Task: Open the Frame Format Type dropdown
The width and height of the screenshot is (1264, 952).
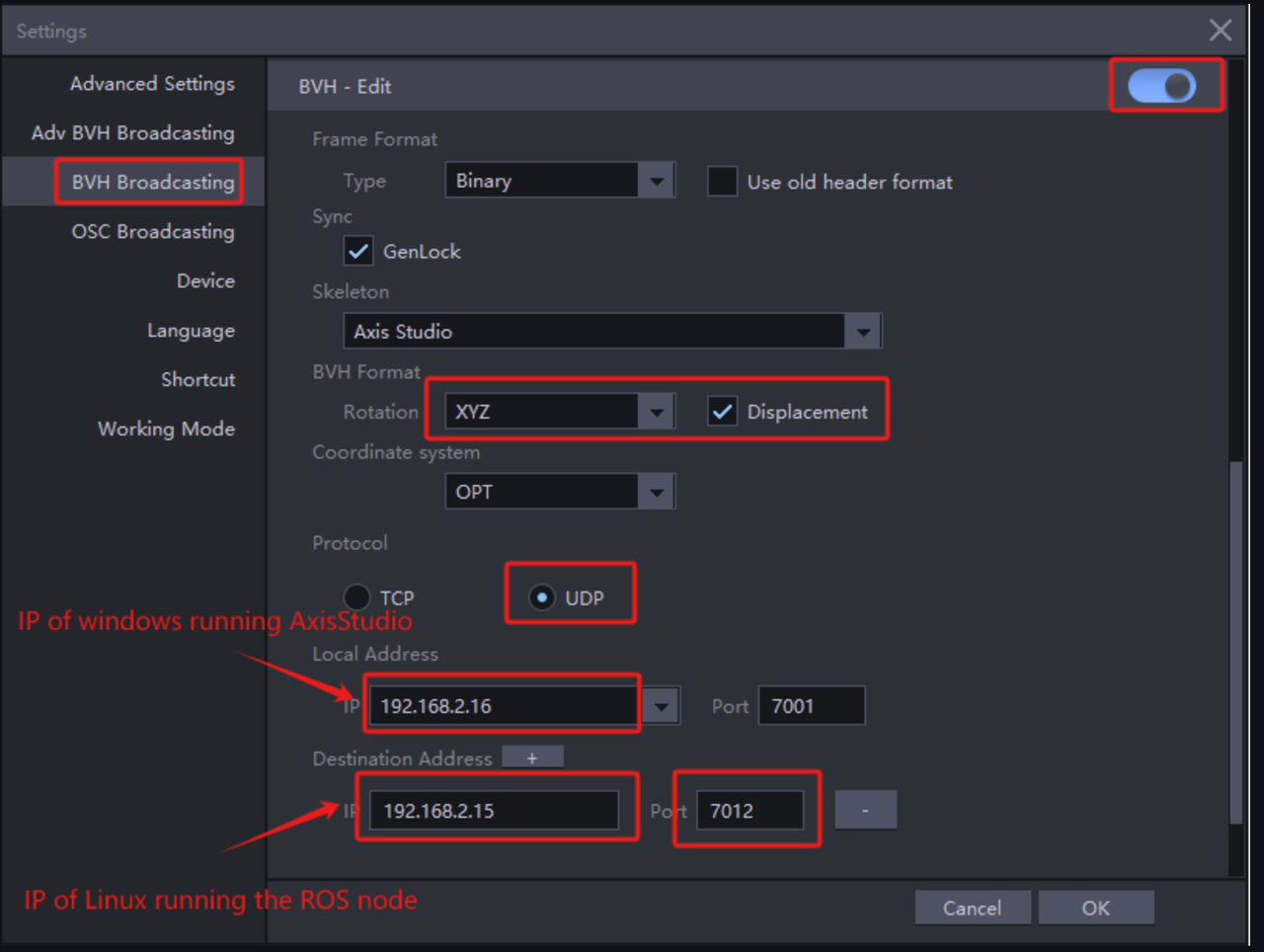Action: (x=657, y=181)
